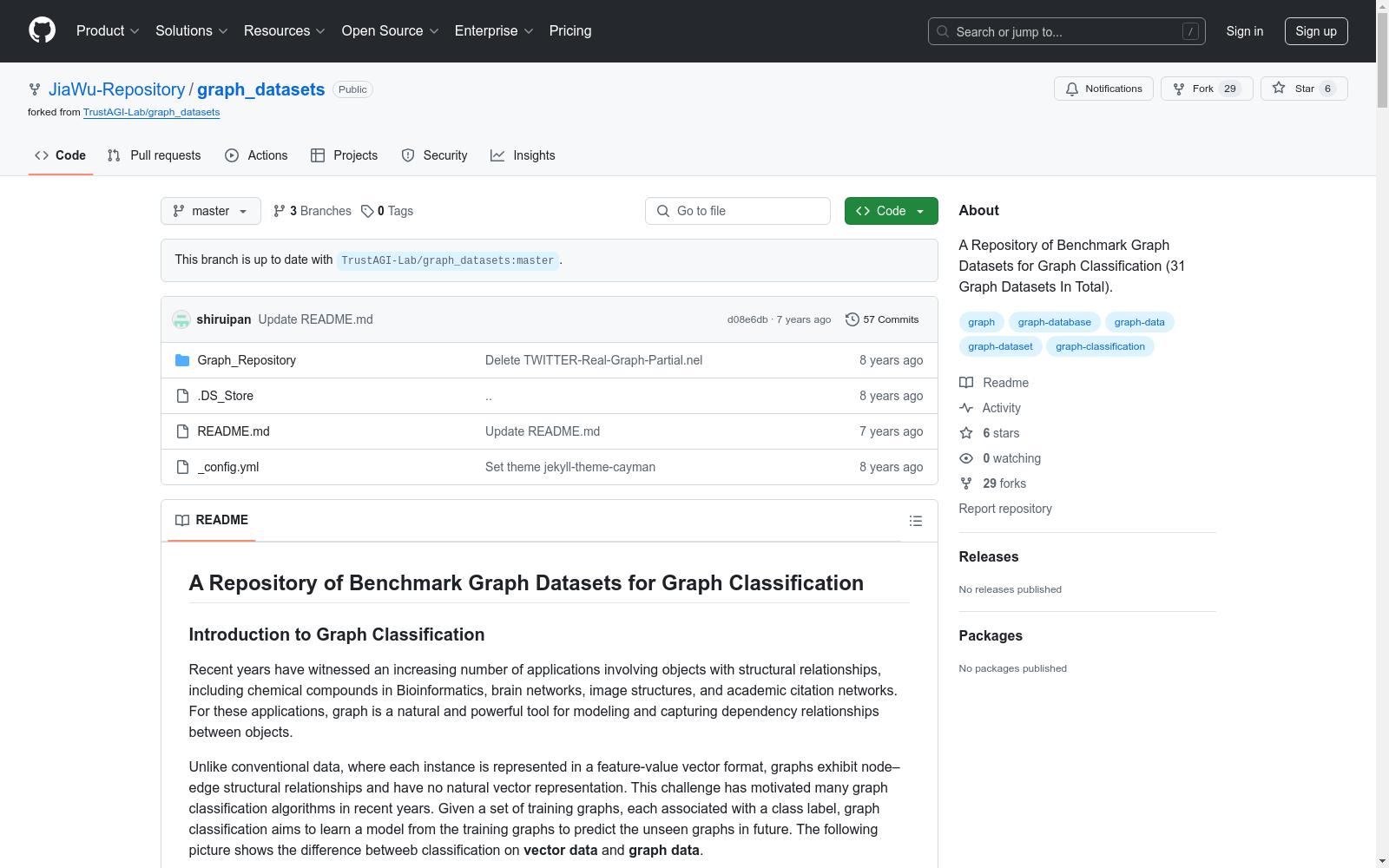Screen dimensions: 1389x868
Task: Open the master branch selector dropdown
Action: (x=211, y=211)
